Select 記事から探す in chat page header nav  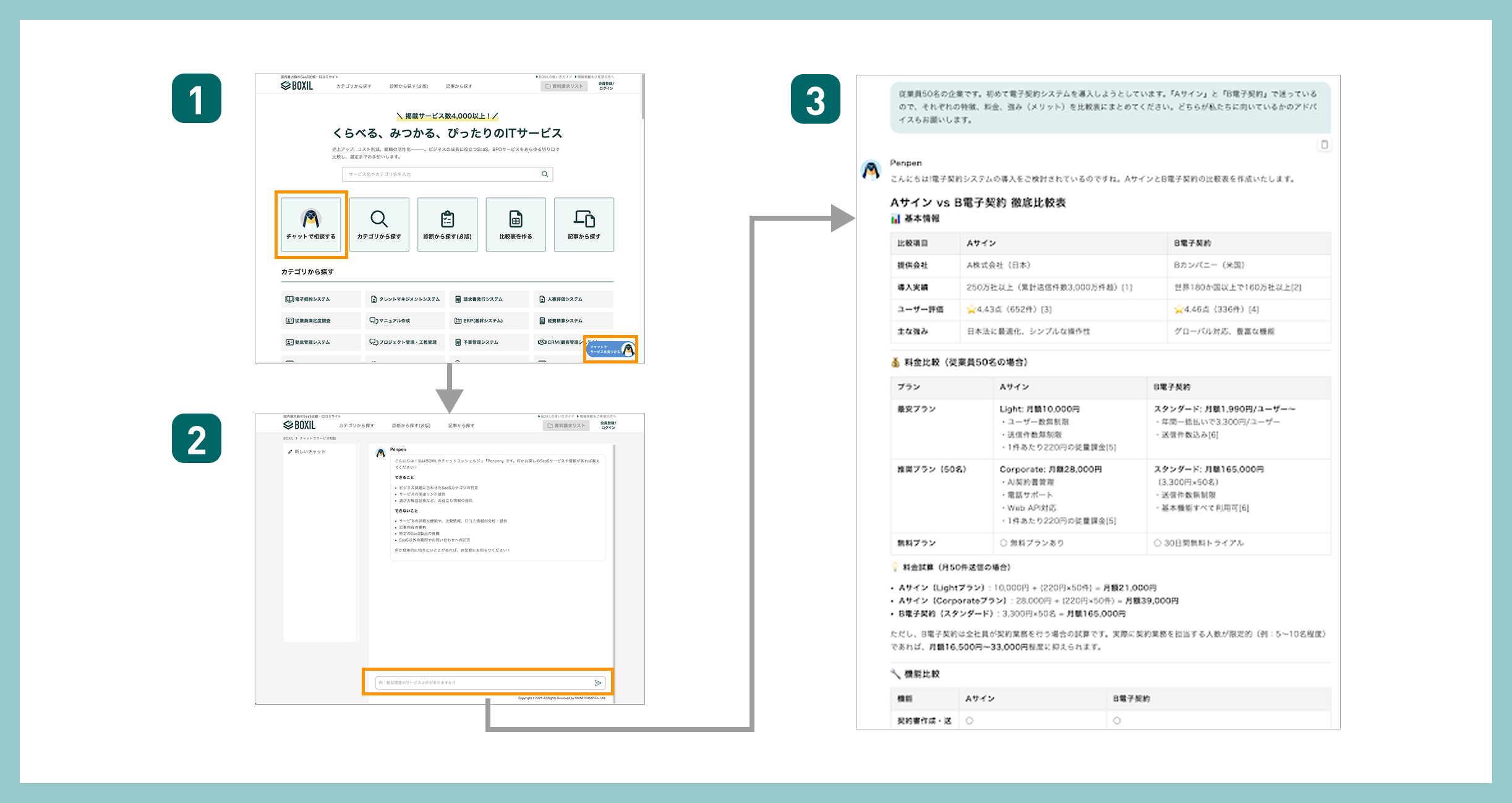(x=461, y=426)
